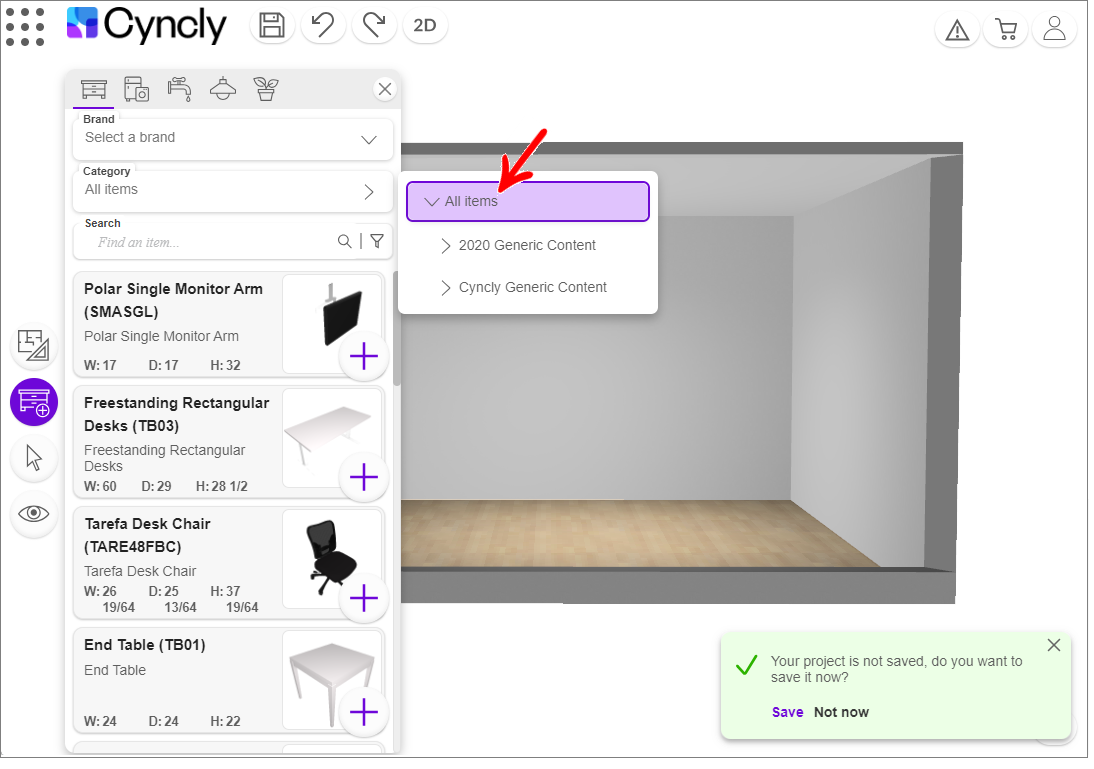1094x769 pixels.
Task: Click the End Table thumbnail image
Action: (333, 679)
